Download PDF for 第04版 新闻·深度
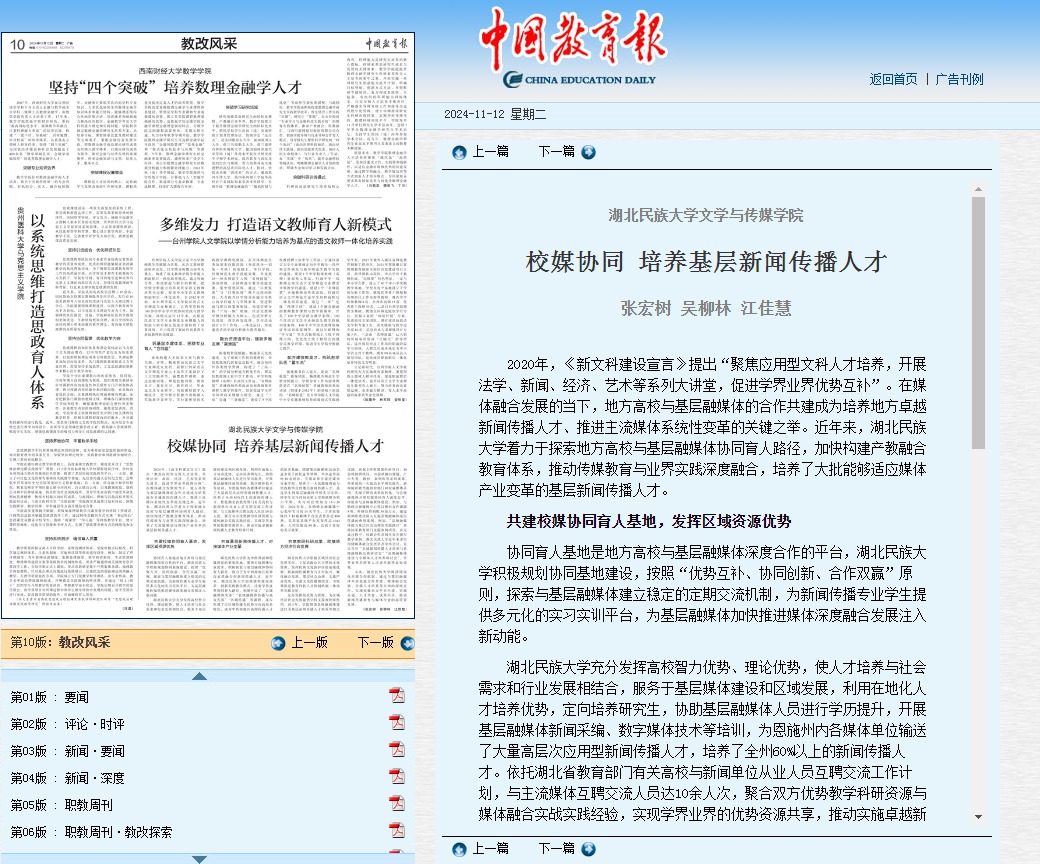This screenshot has width=1040, height=864. click(x=397, y=776)
